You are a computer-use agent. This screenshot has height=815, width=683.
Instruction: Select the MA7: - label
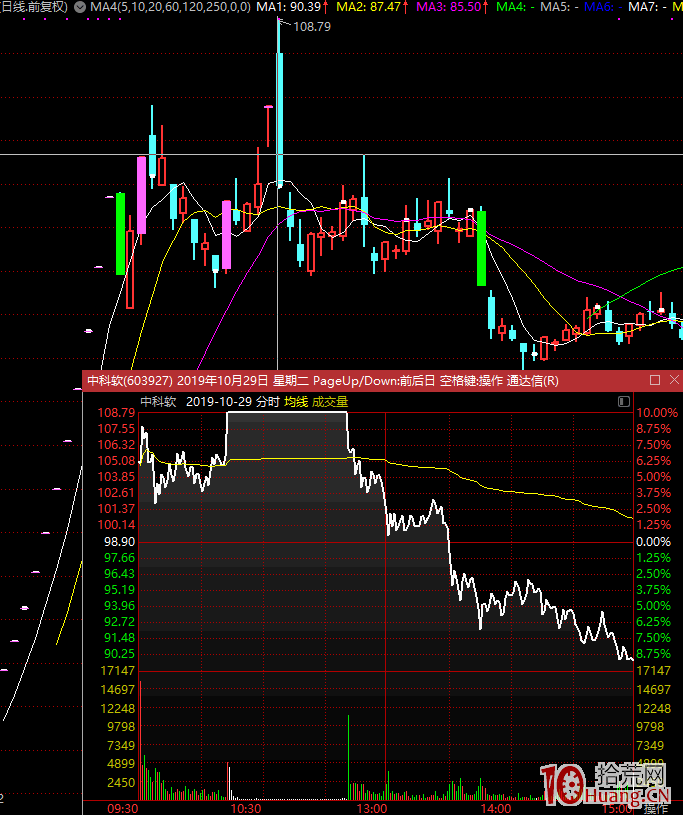tap(648, 7)
